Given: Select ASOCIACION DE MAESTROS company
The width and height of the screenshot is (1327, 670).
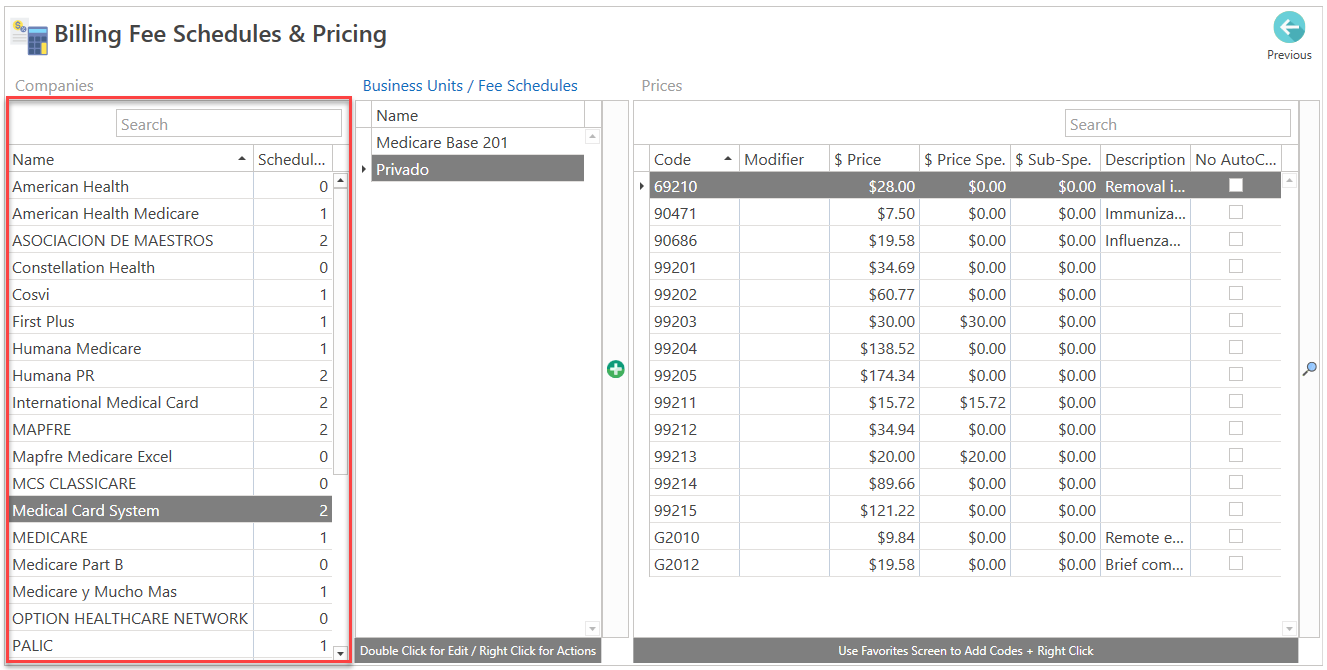Looking at the screenshot, I should (170, 240).
